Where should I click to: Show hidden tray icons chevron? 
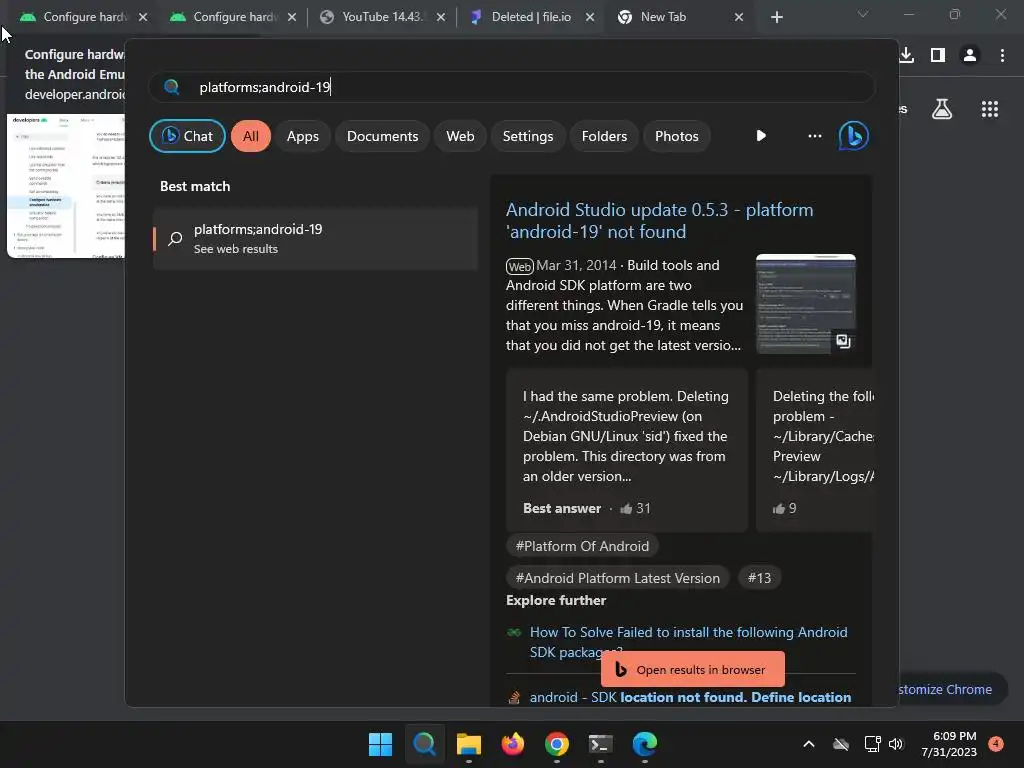pyautogui.click(x=808, y=744)
